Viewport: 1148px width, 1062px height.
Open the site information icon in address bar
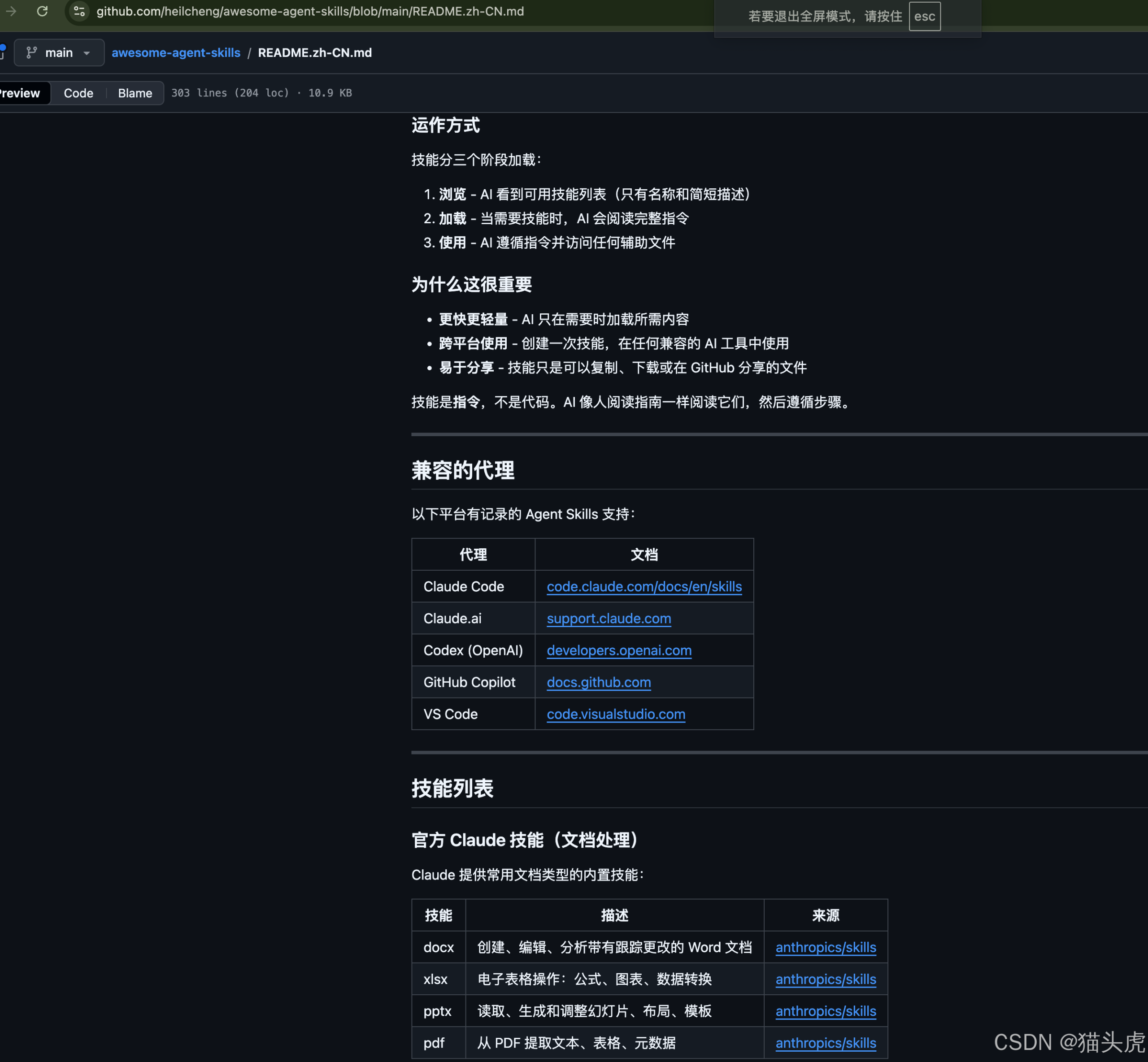pos(79,12)
